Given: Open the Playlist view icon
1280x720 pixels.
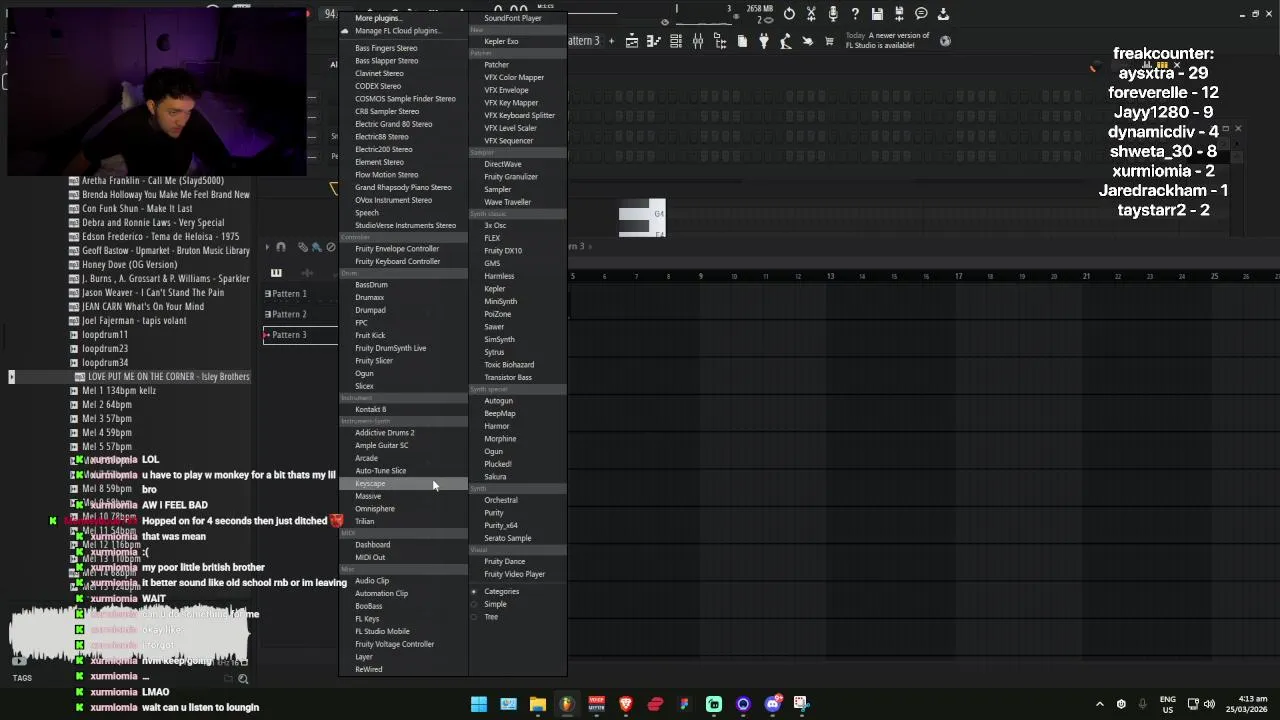Looking at the screenshot, I should pyautogui.click(x=632, y=41).
